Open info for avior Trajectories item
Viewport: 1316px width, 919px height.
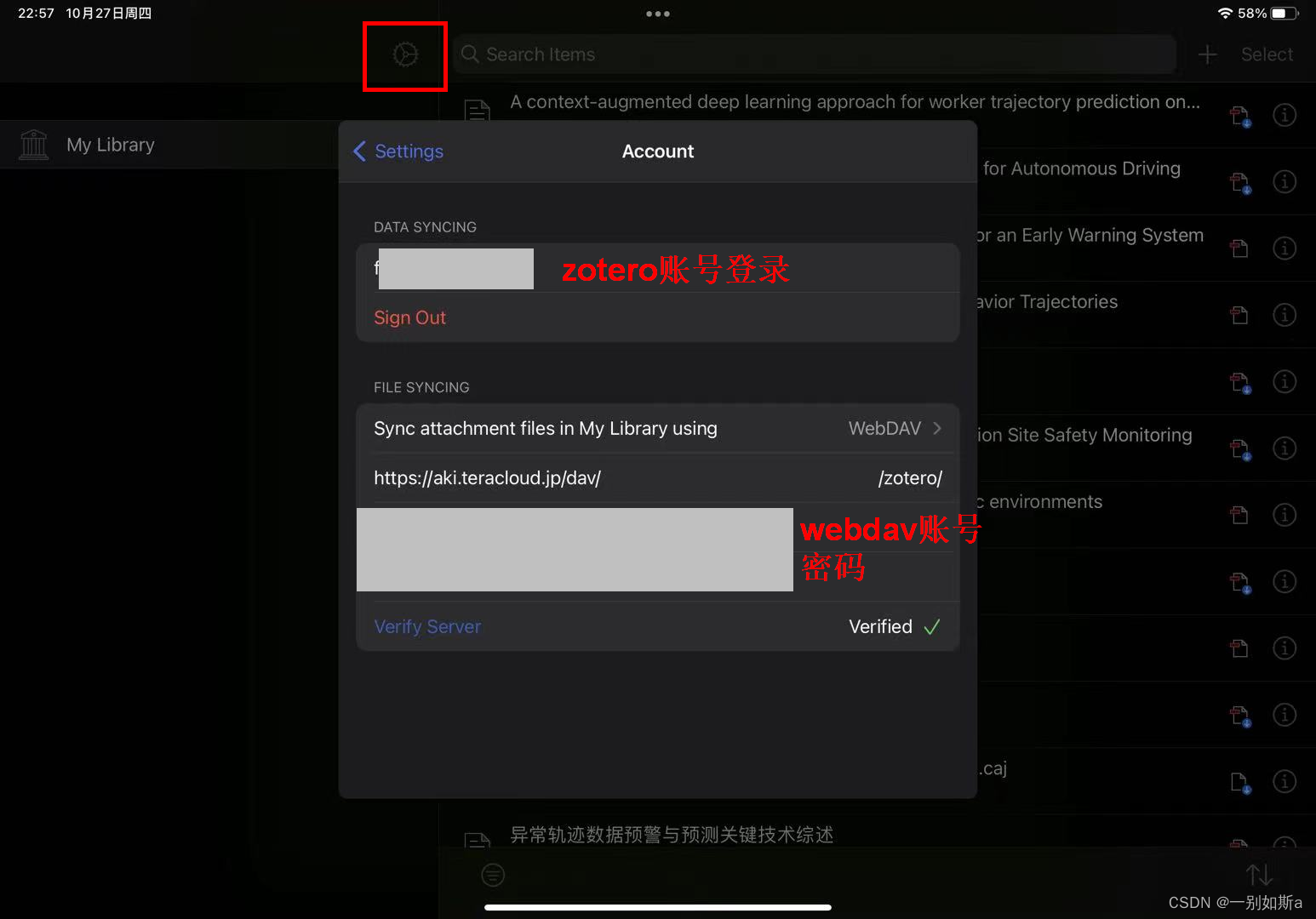pos(1284,315)
